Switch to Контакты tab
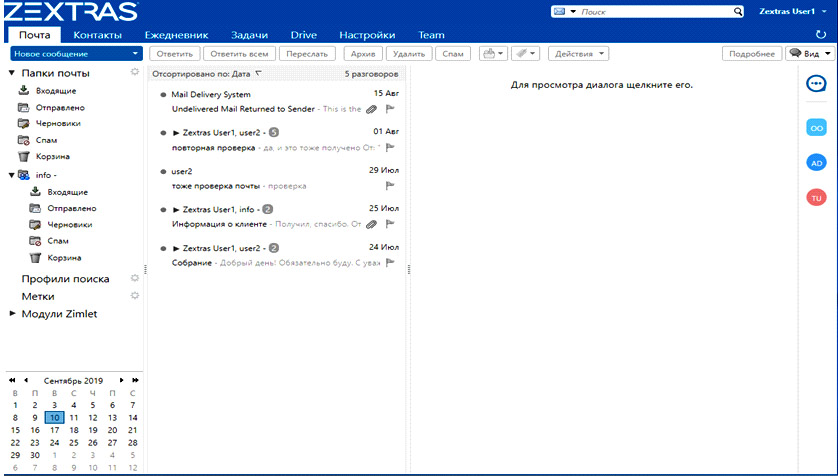The image size is (838, 476). click(97, 35)
